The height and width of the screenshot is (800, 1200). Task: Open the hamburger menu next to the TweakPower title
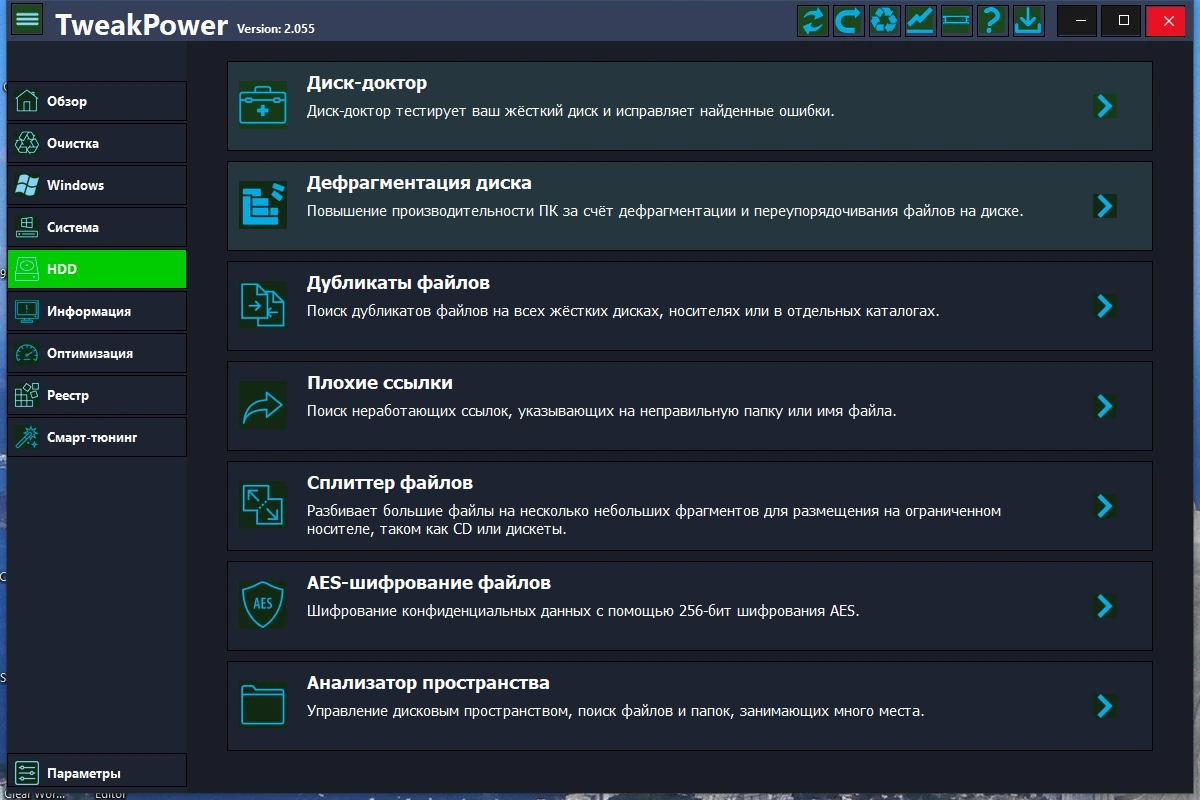click(x=27, y=20)
